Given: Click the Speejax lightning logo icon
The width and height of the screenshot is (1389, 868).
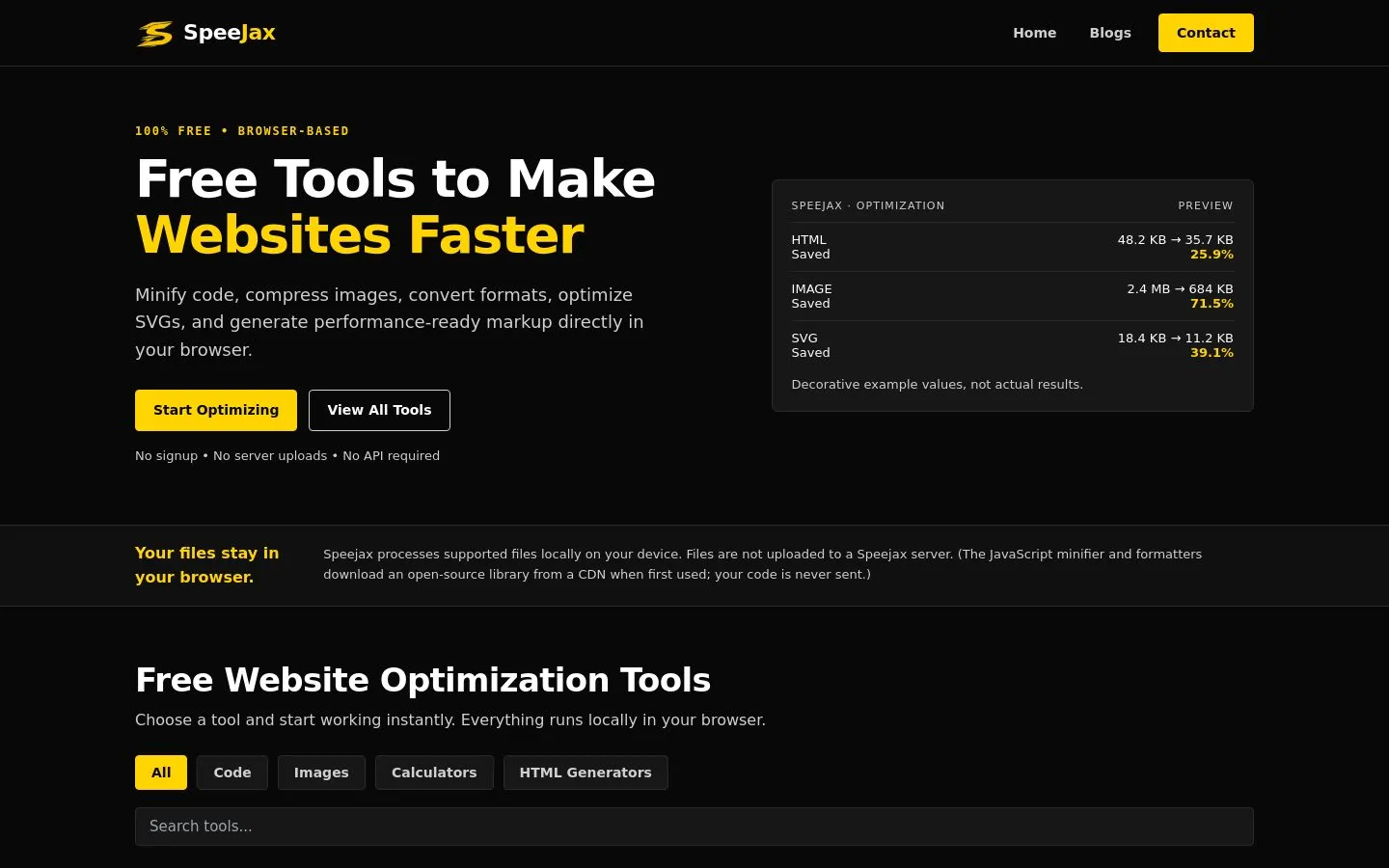Looking at the screenshot, I should point(154,33).
